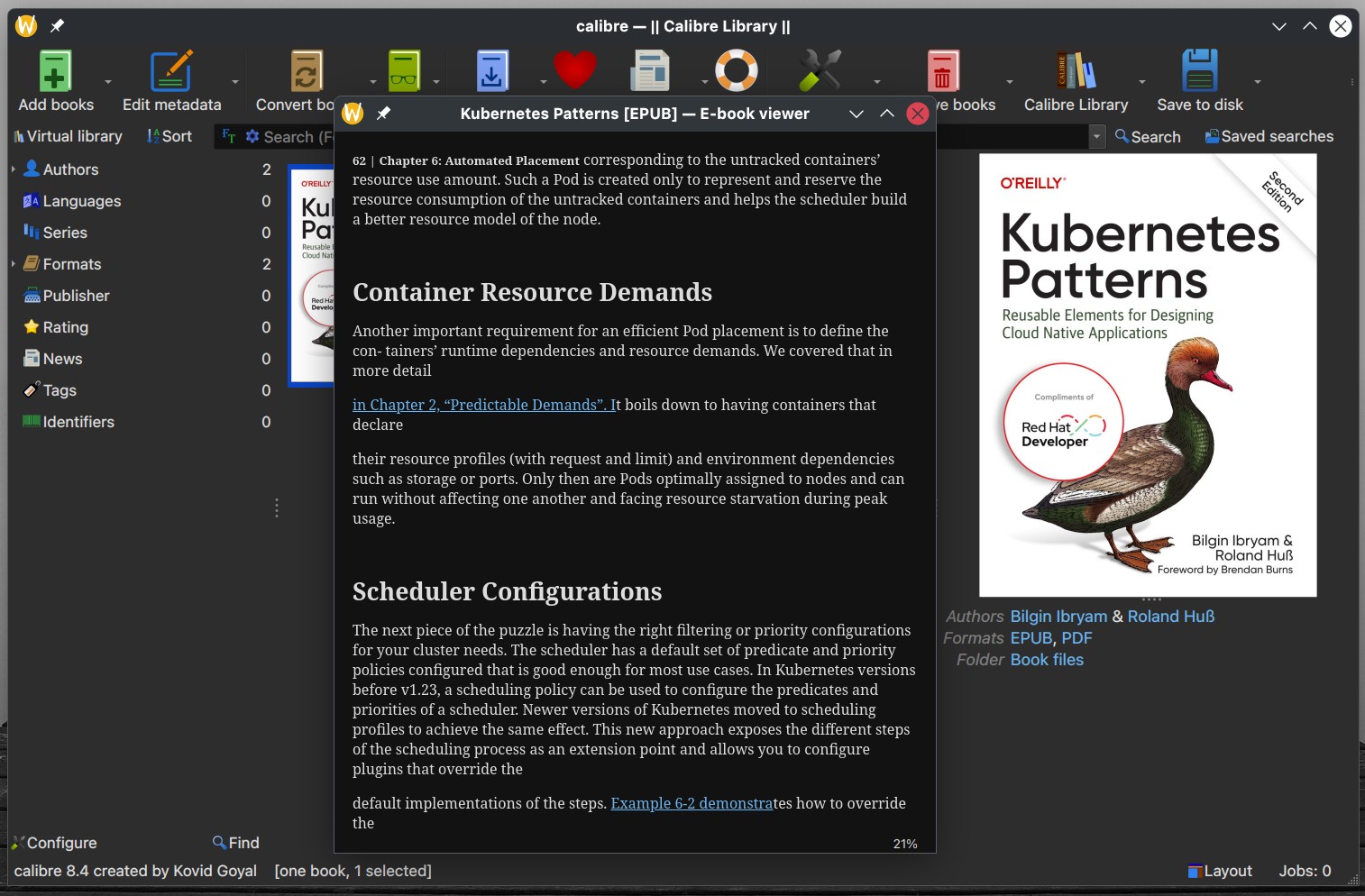
Task: Open the Calibre Library bookshelf icon
Action: coord(1076,71)
